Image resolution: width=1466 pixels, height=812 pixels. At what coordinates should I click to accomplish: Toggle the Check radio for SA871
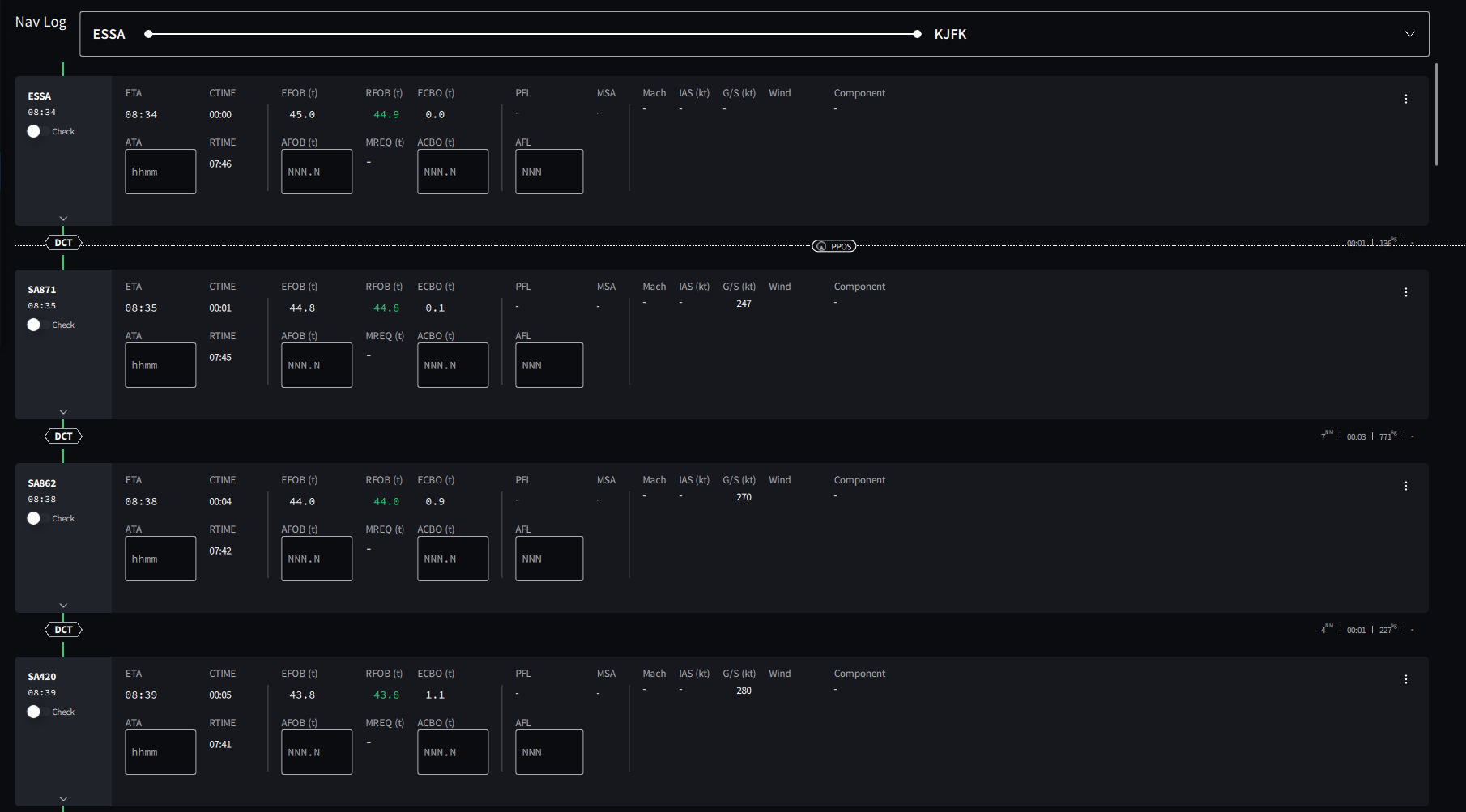click(33, 325)
